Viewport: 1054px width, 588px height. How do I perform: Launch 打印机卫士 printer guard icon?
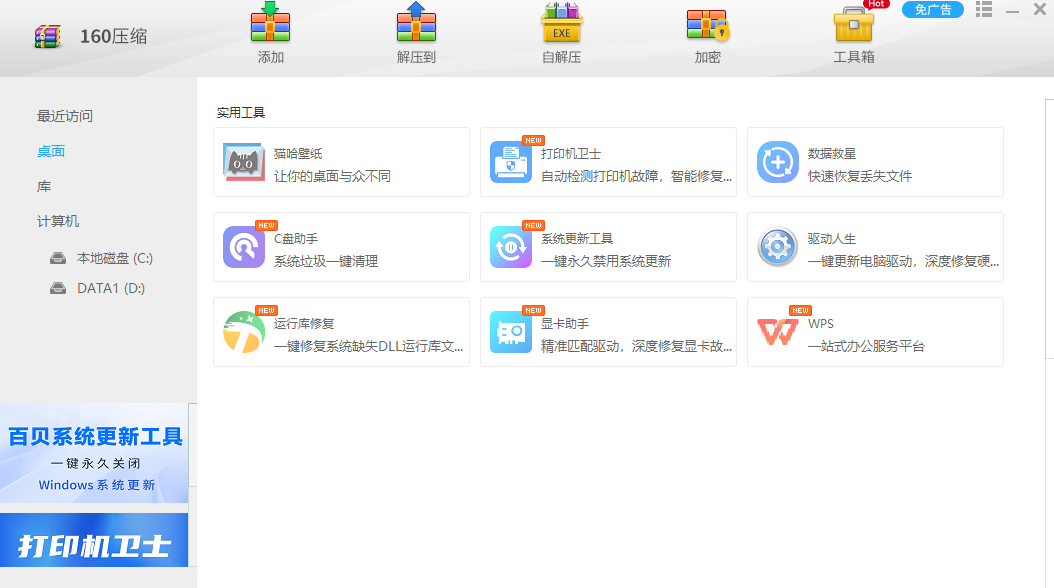pos(511,162)
